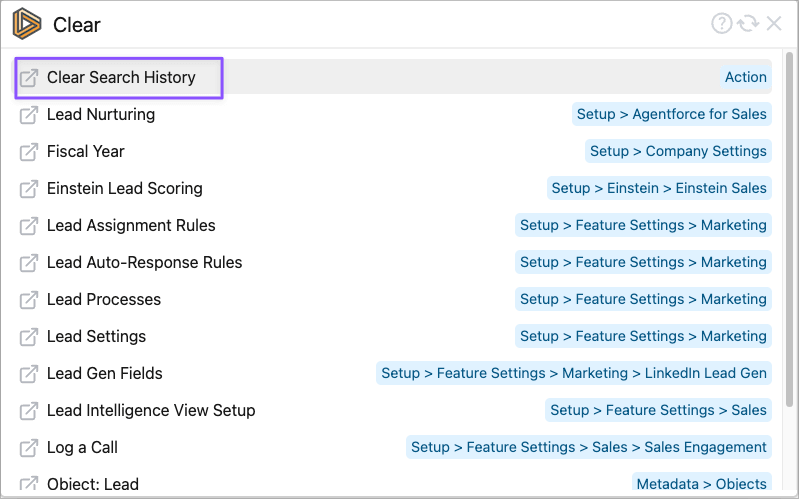Screen dimensions: 799x499
Task: Open the Lead Assignment Rules result
Action: pos(131,226)
